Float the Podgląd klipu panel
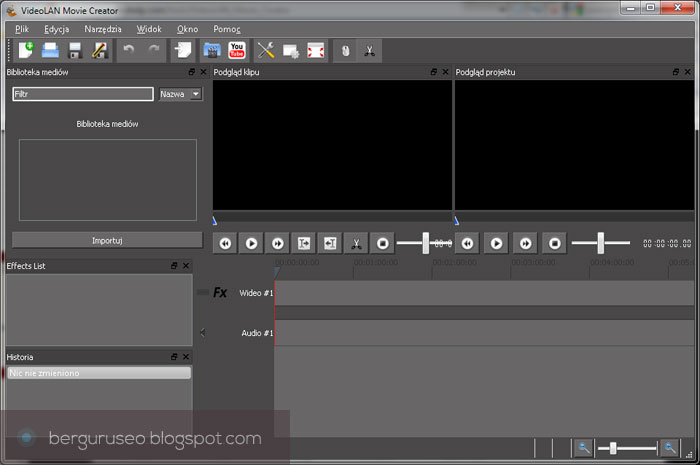Viewport: 700px width, 465px height. (433, 72)
